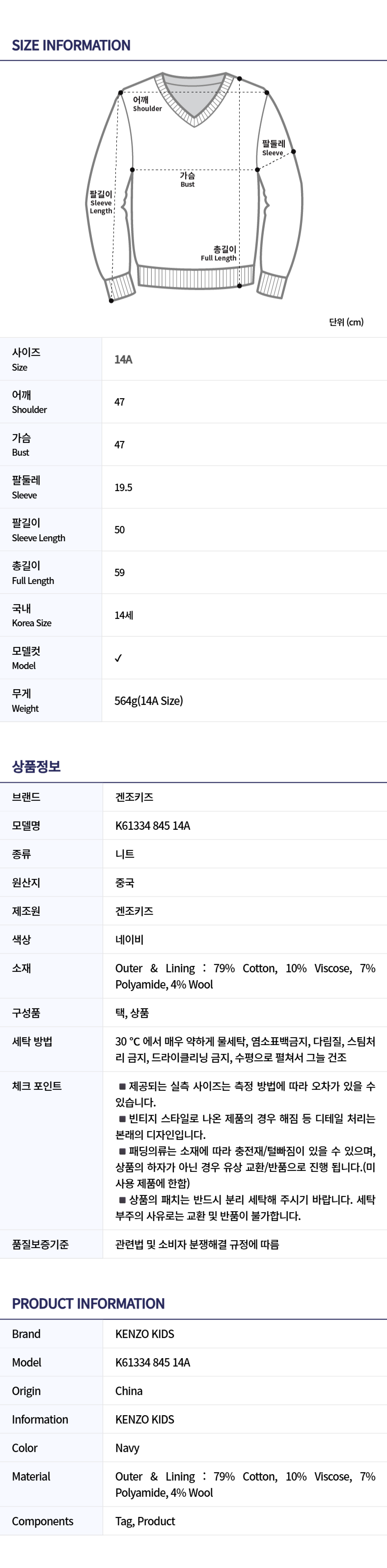
Task: Click the Korean 모델명 value K61334 845 14A
Action: coord(153,825)
